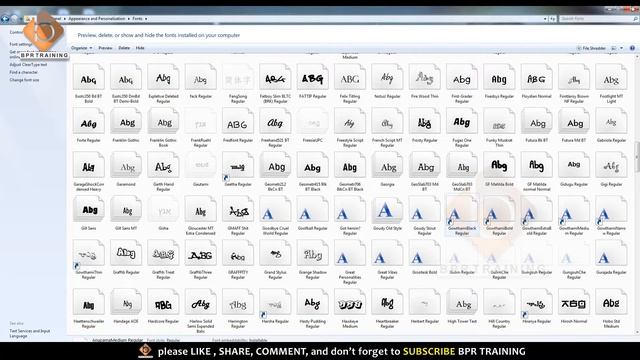The height and width of the screenshot is (360, 640).
Task: Select the Gill Sans font icon
Action: [x=89, y=210]
